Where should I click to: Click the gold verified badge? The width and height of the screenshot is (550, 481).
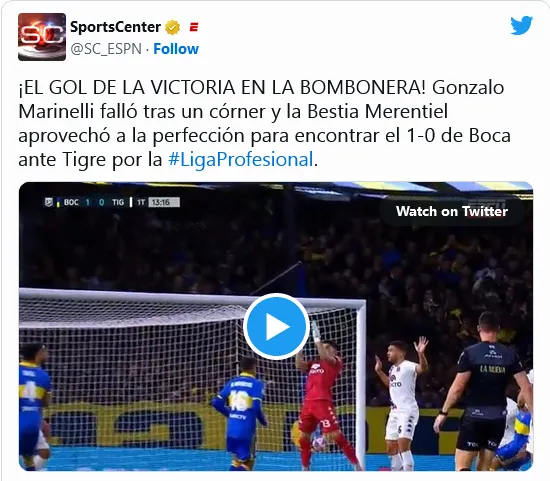point(172,27)
